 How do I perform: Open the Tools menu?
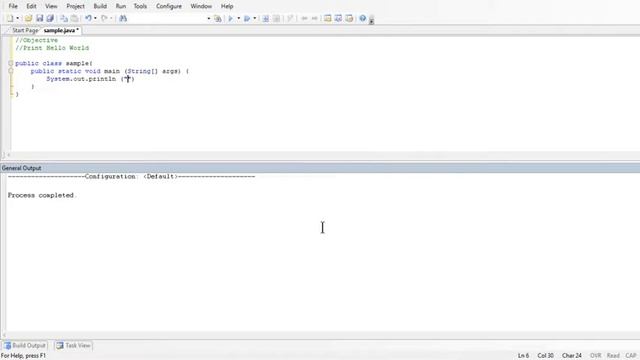pos(140,6)
